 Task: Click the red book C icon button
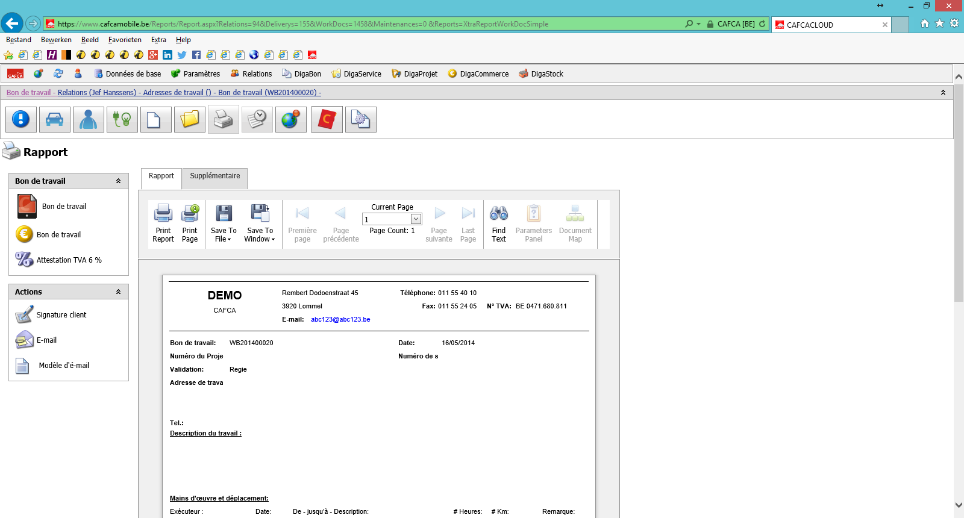326,119
